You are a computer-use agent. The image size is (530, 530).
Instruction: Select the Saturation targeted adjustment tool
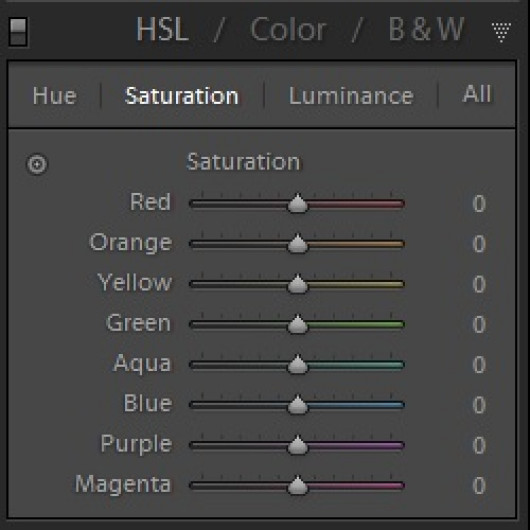click(x=37, y=165)
